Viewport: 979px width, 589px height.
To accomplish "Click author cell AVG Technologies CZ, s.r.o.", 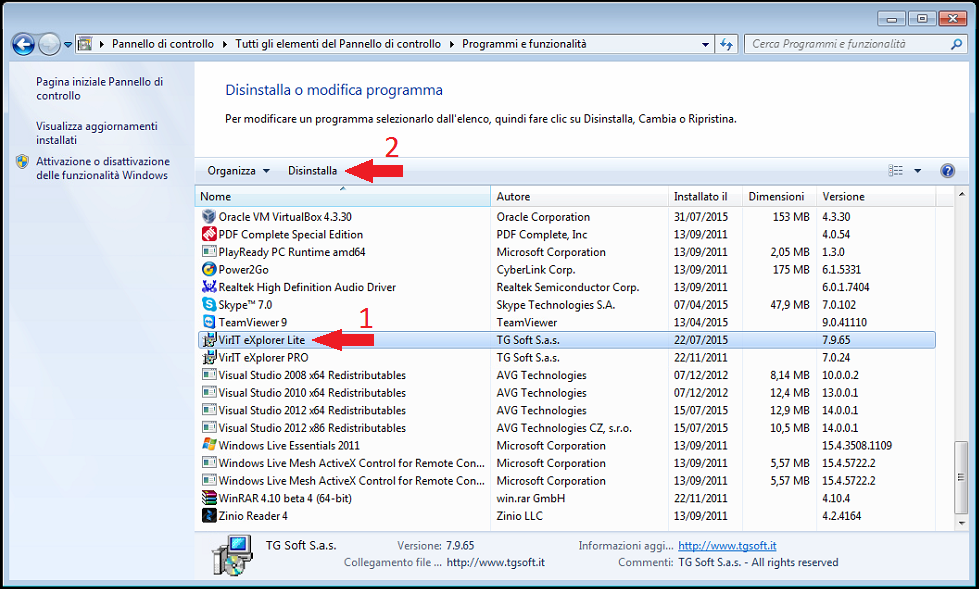I will click(x=564, y=428).
